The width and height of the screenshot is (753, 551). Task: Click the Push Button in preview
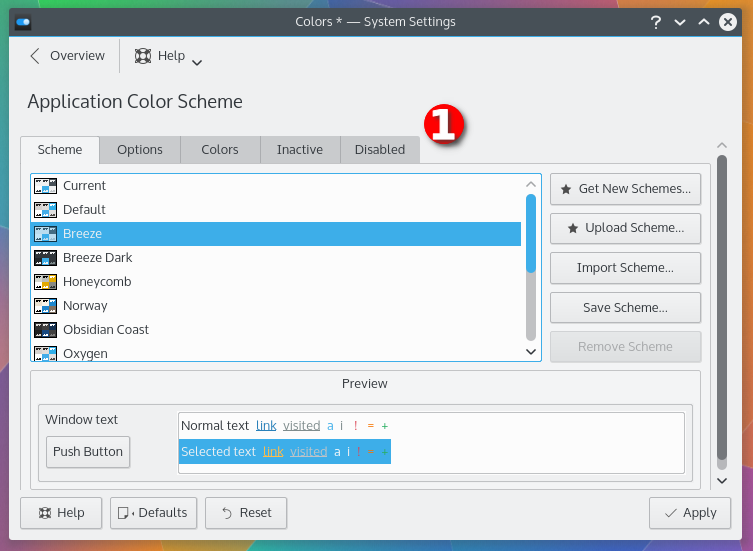tap(88, 452)
